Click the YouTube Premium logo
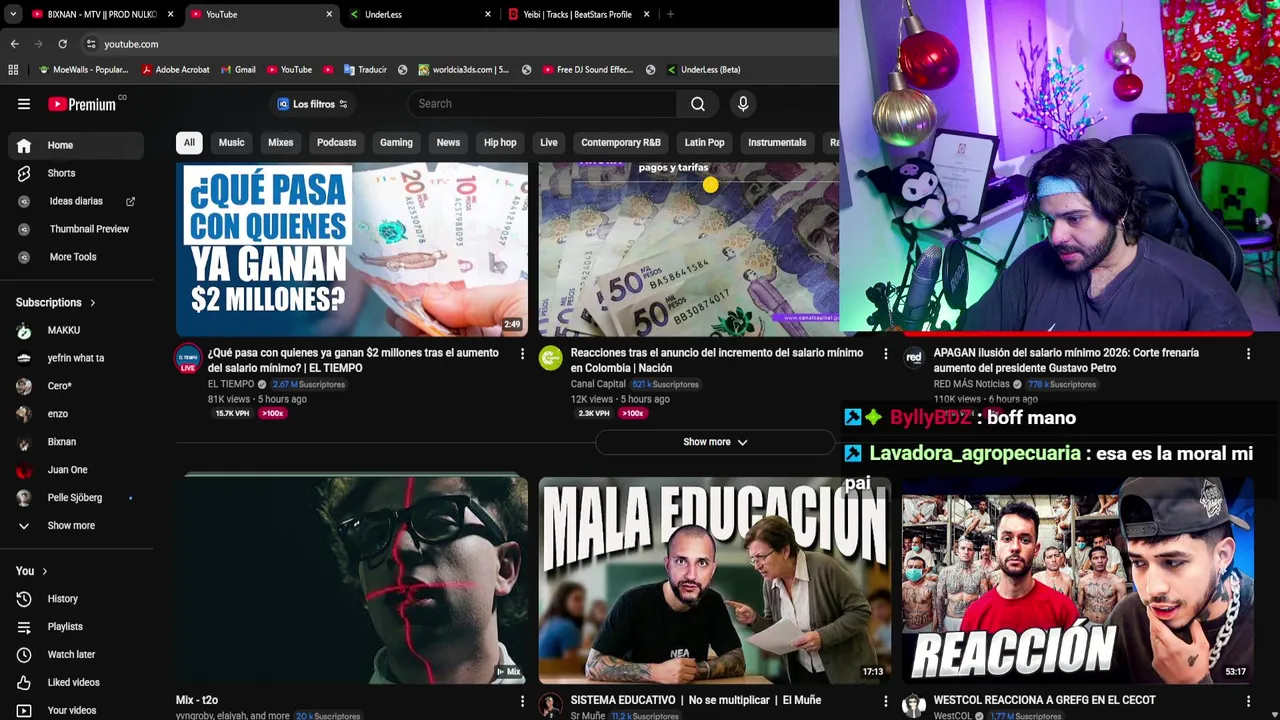 coord(82,104)
